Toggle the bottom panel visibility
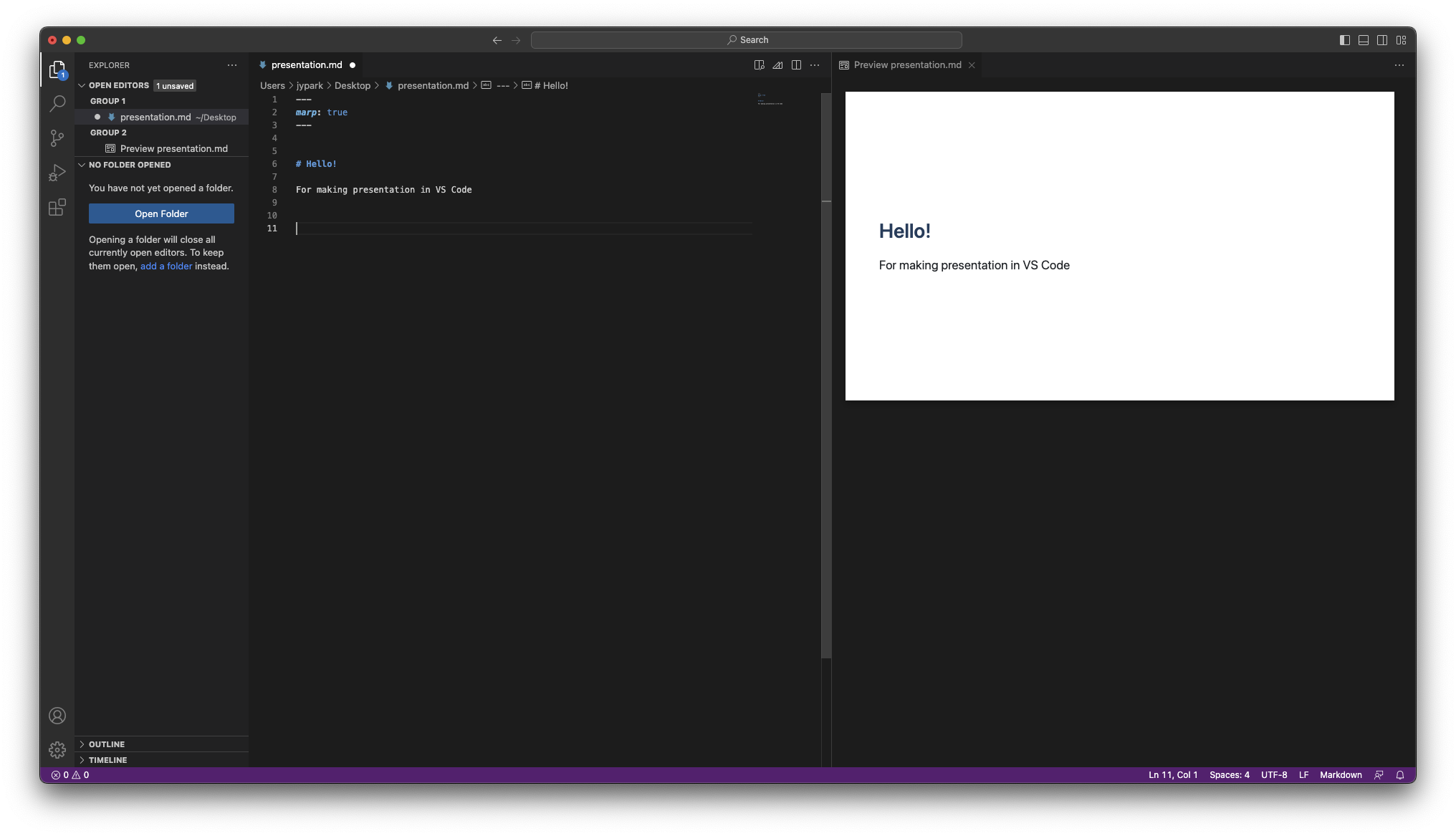The image size is (1456, 836). coord(1364,40)
